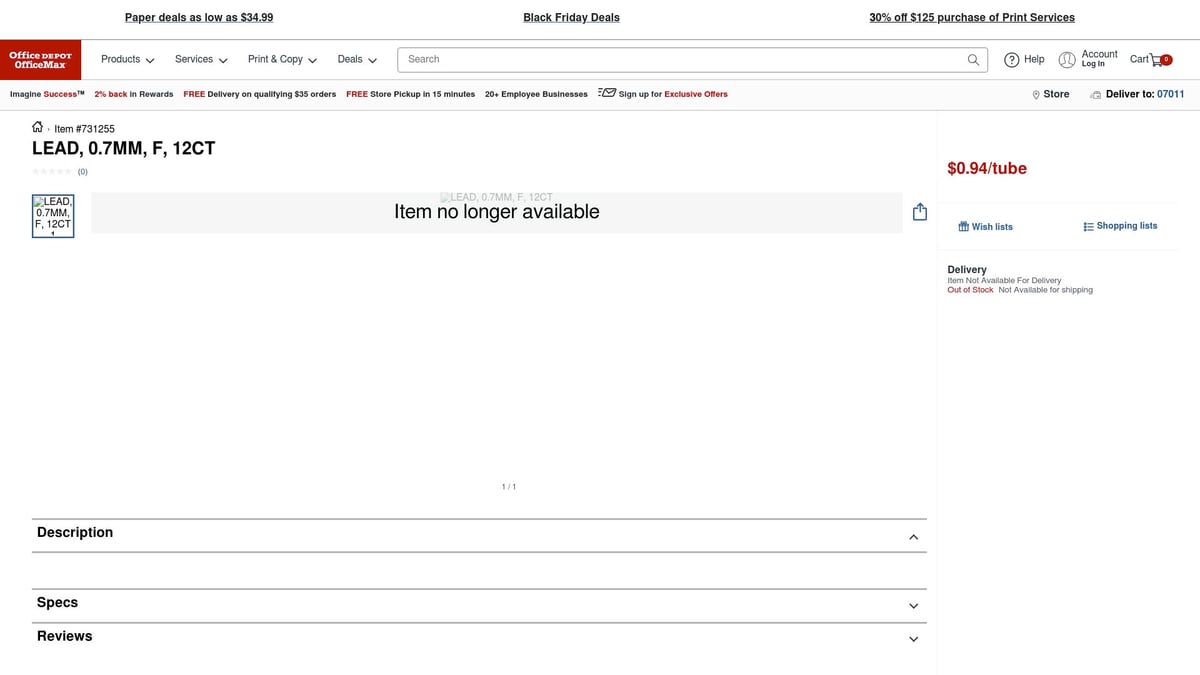Expand the Products menu
This screenshot has height=675, width=1200.
[127, 60]
